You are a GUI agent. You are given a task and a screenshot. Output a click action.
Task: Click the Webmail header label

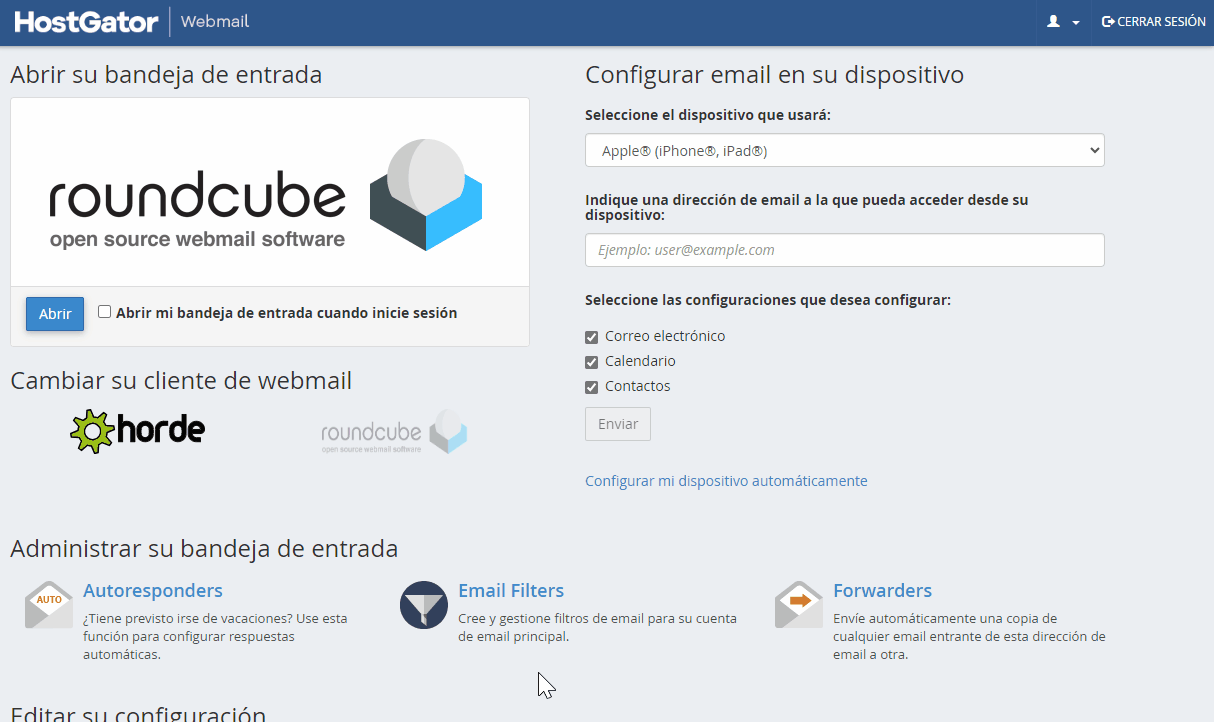(x=215, y=22)
